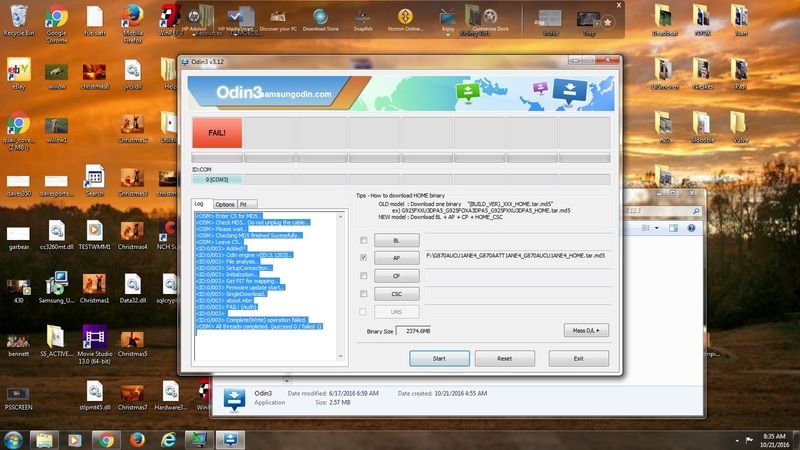
Task: Click the Reset button in Odin3
Action: click(505, 359)
